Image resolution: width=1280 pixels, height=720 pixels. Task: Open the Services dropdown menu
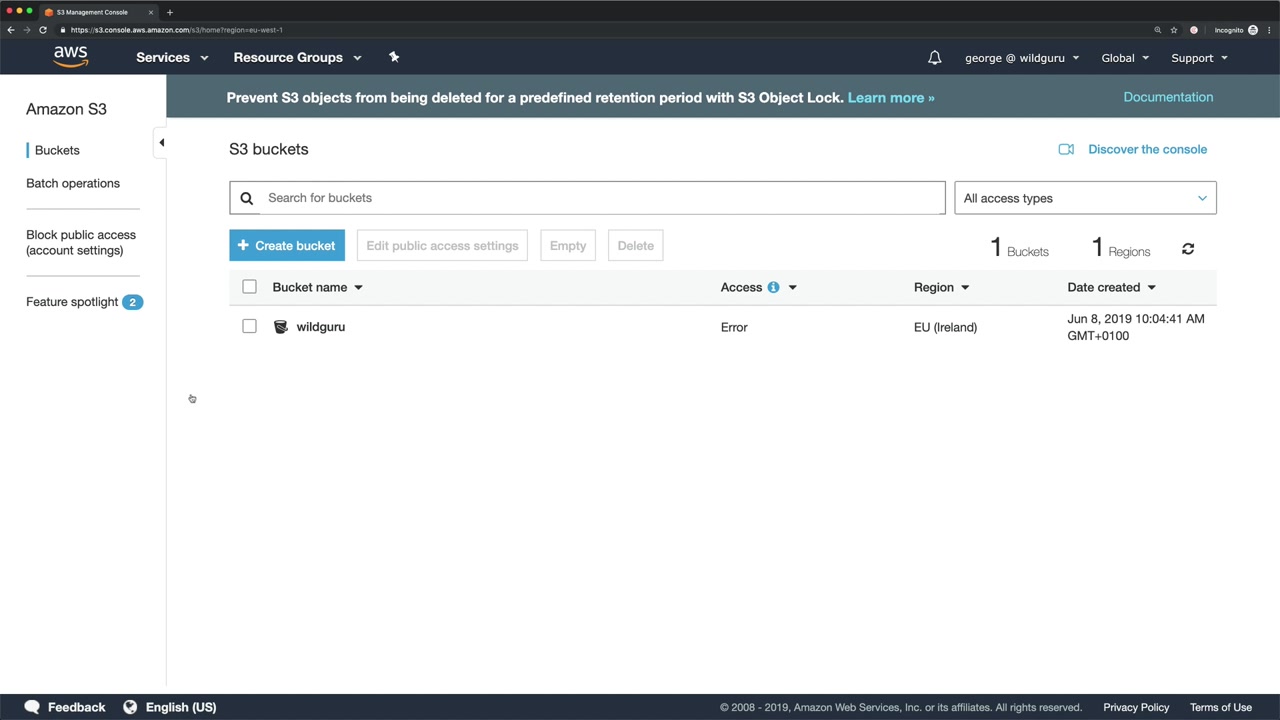[x=172, y=58]
